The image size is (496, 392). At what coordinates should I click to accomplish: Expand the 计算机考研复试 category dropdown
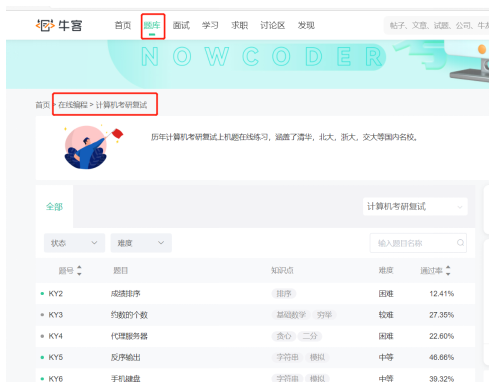[415, 207]
